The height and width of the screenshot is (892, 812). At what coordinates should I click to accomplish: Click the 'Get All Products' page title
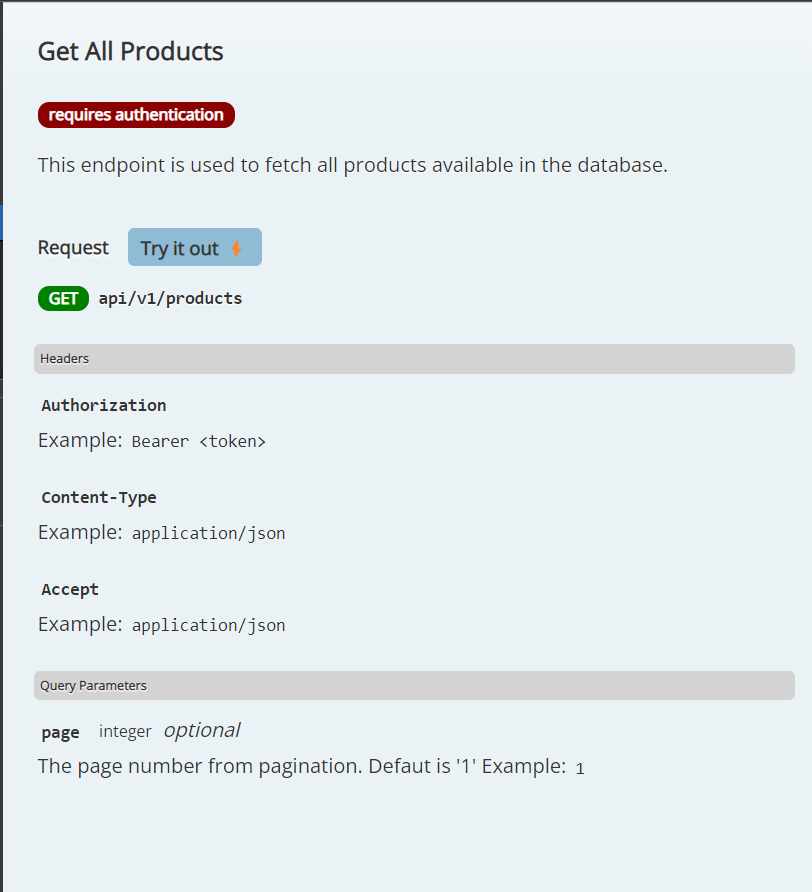pyautogui.click(x=130, y=51)
